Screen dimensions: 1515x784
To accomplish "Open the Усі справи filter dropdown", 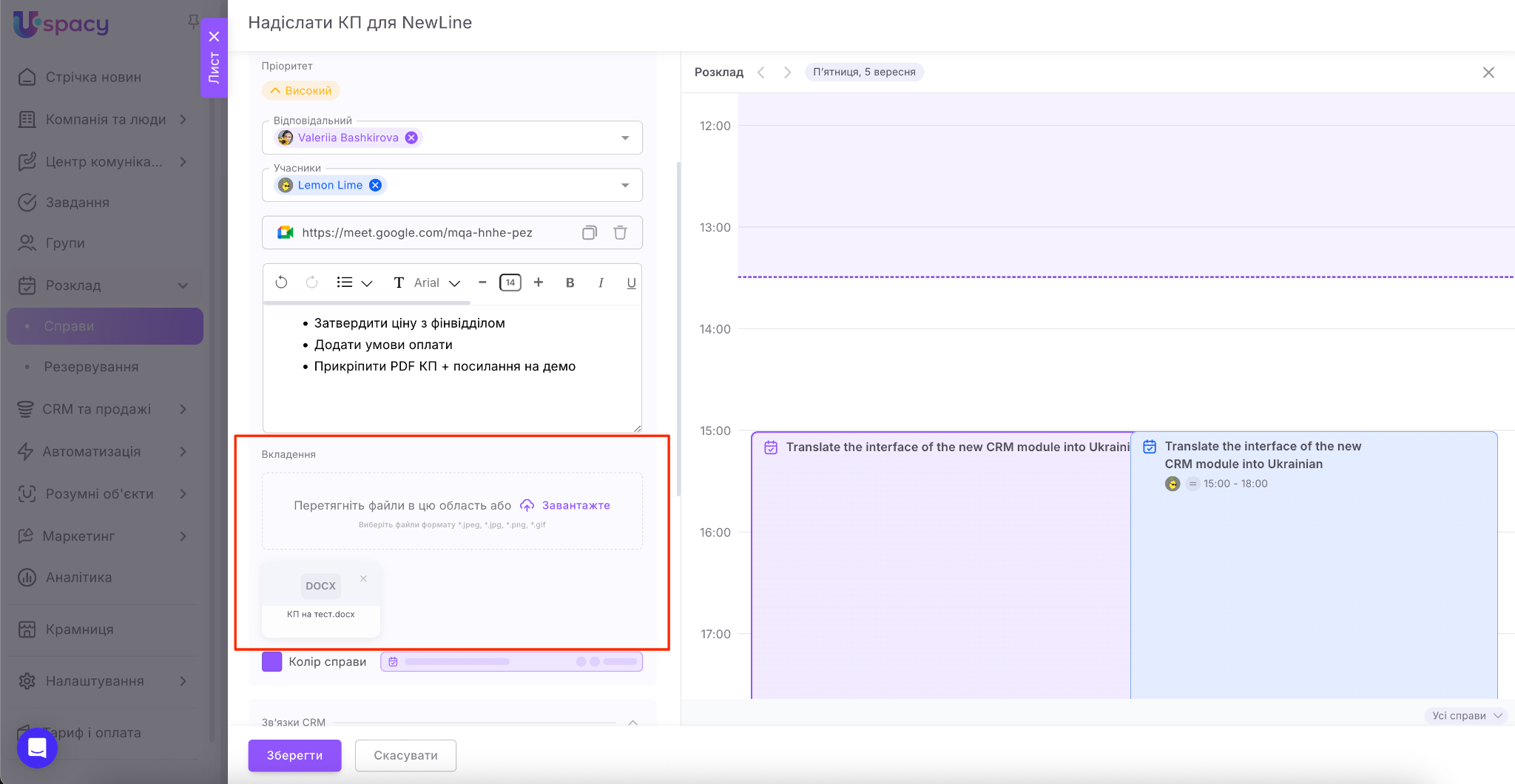I will (x=1466, y=715).
